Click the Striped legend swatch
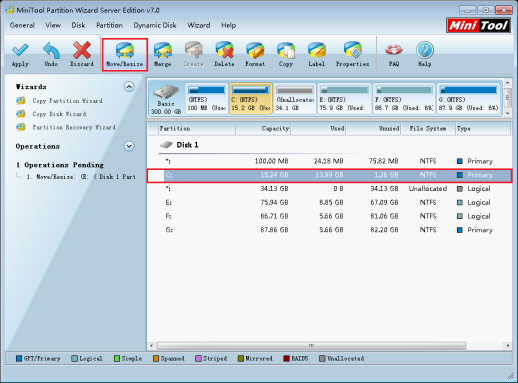 tap(198, 359)
